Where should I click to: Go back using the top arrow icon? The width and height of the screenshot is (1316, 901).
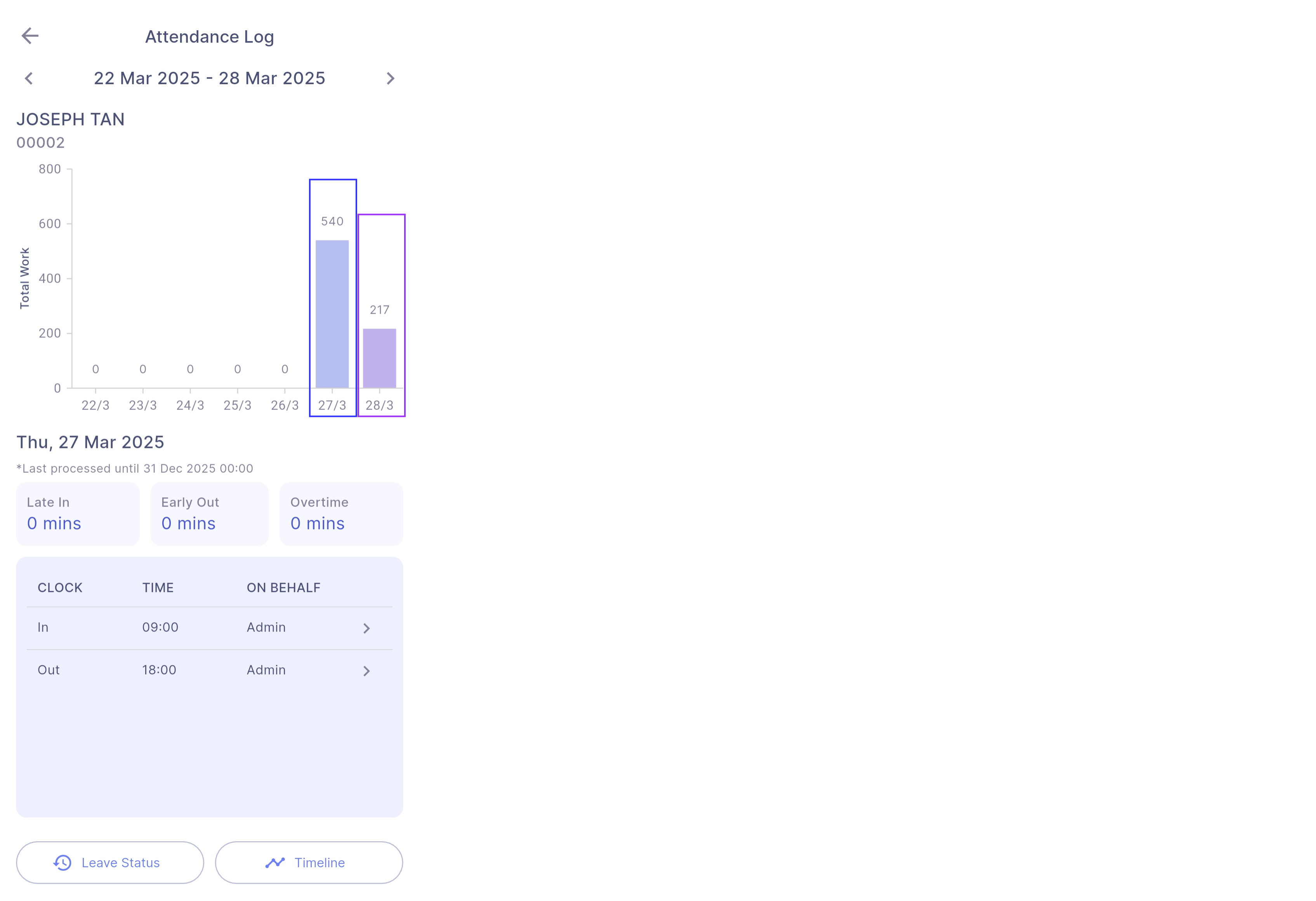[30, 36]
